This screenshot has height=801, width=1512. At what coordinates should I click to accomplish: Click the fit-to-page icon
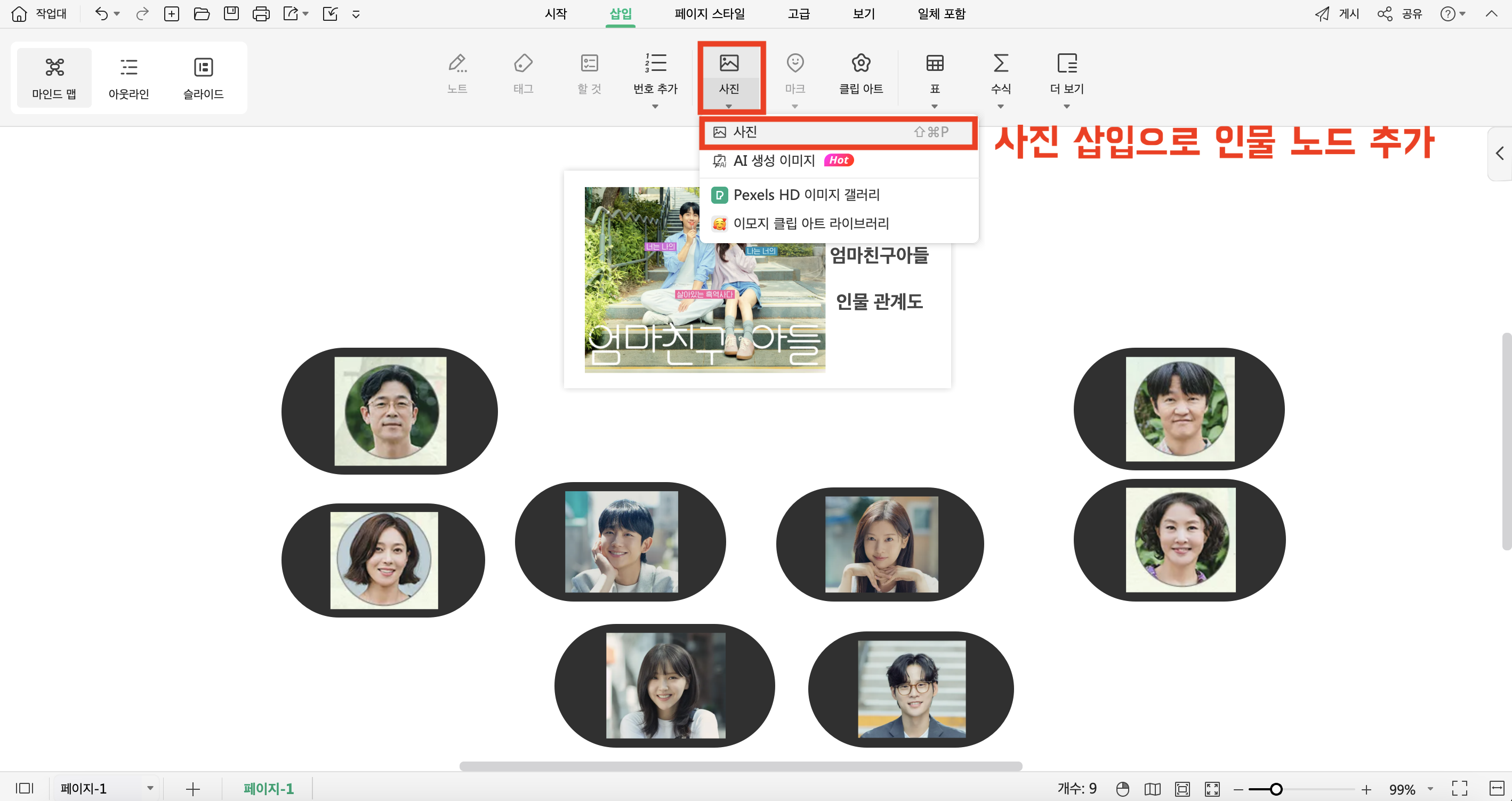[x=1182, y=789]
